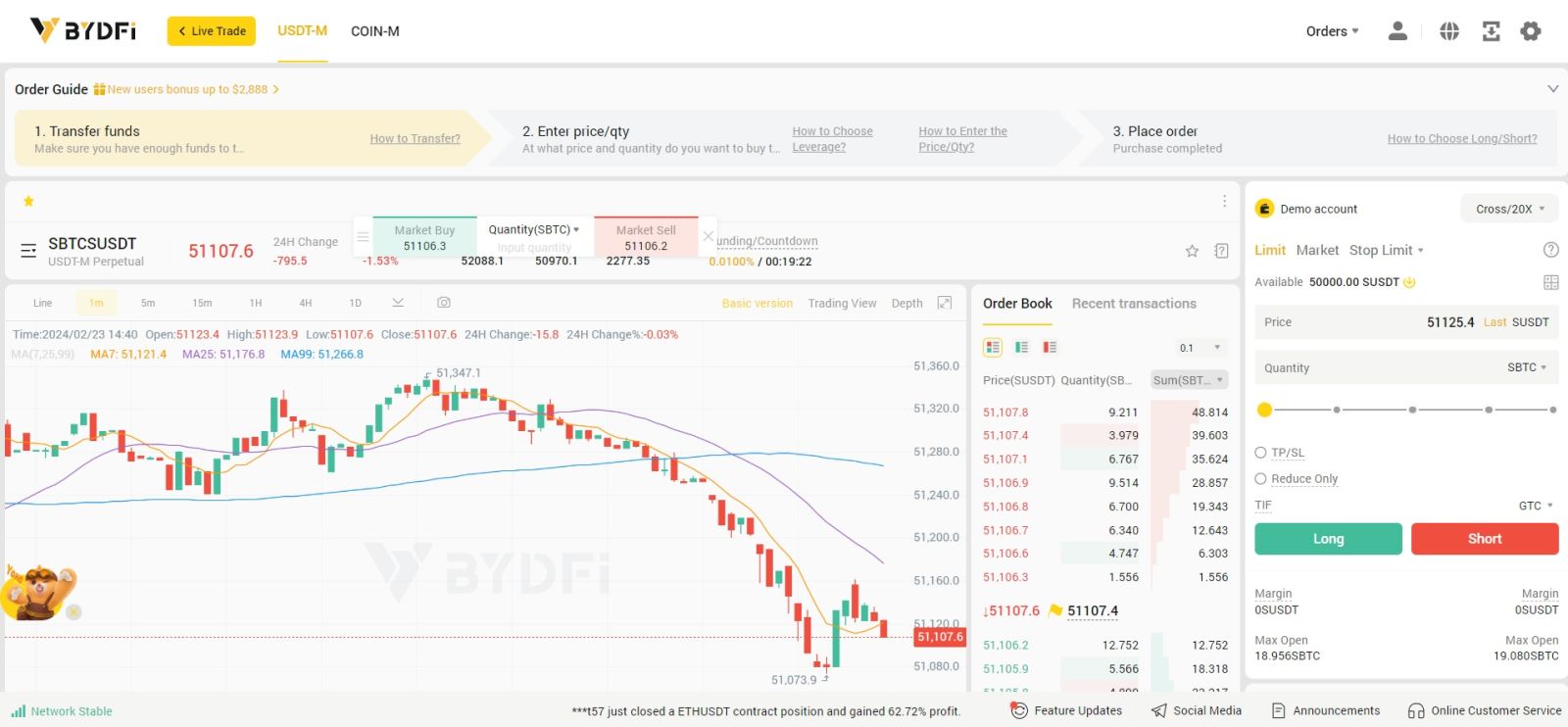Switch chart to Depth view
Image resolution: width=1568 pixels, height=727 pixels.
[907, 303]
